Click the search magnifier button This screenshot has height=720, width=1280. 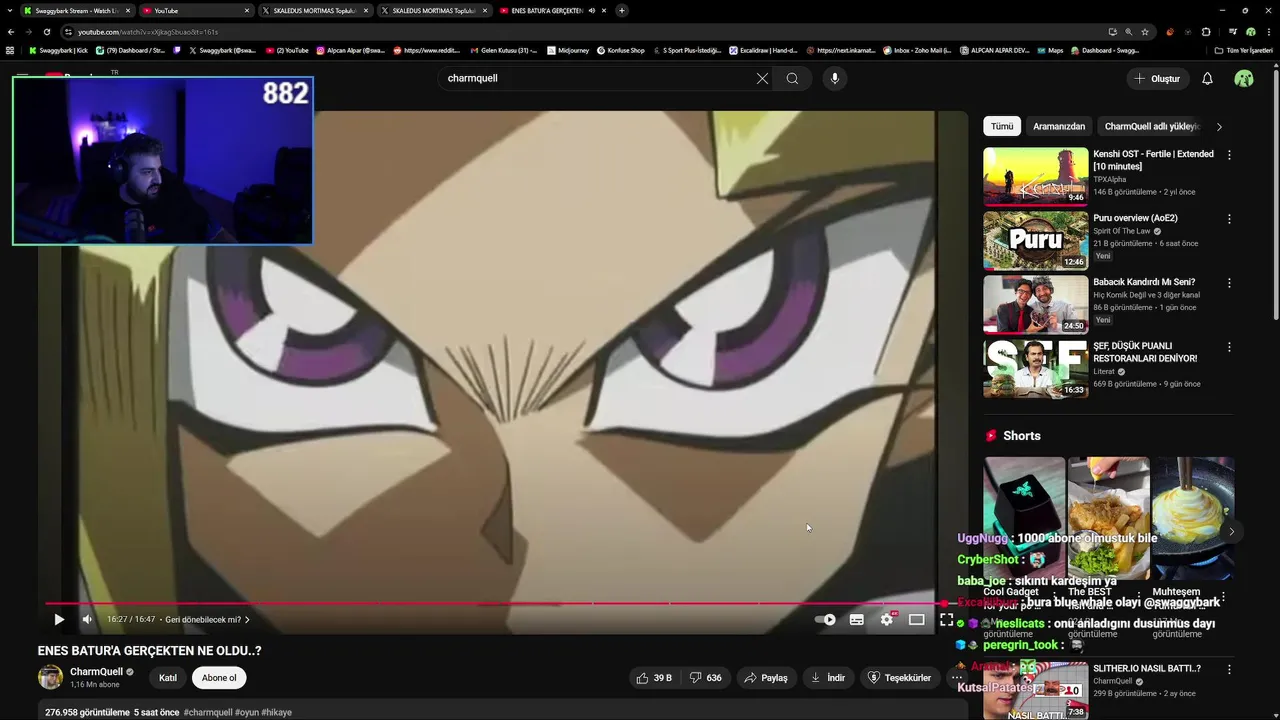pos(792,78)
